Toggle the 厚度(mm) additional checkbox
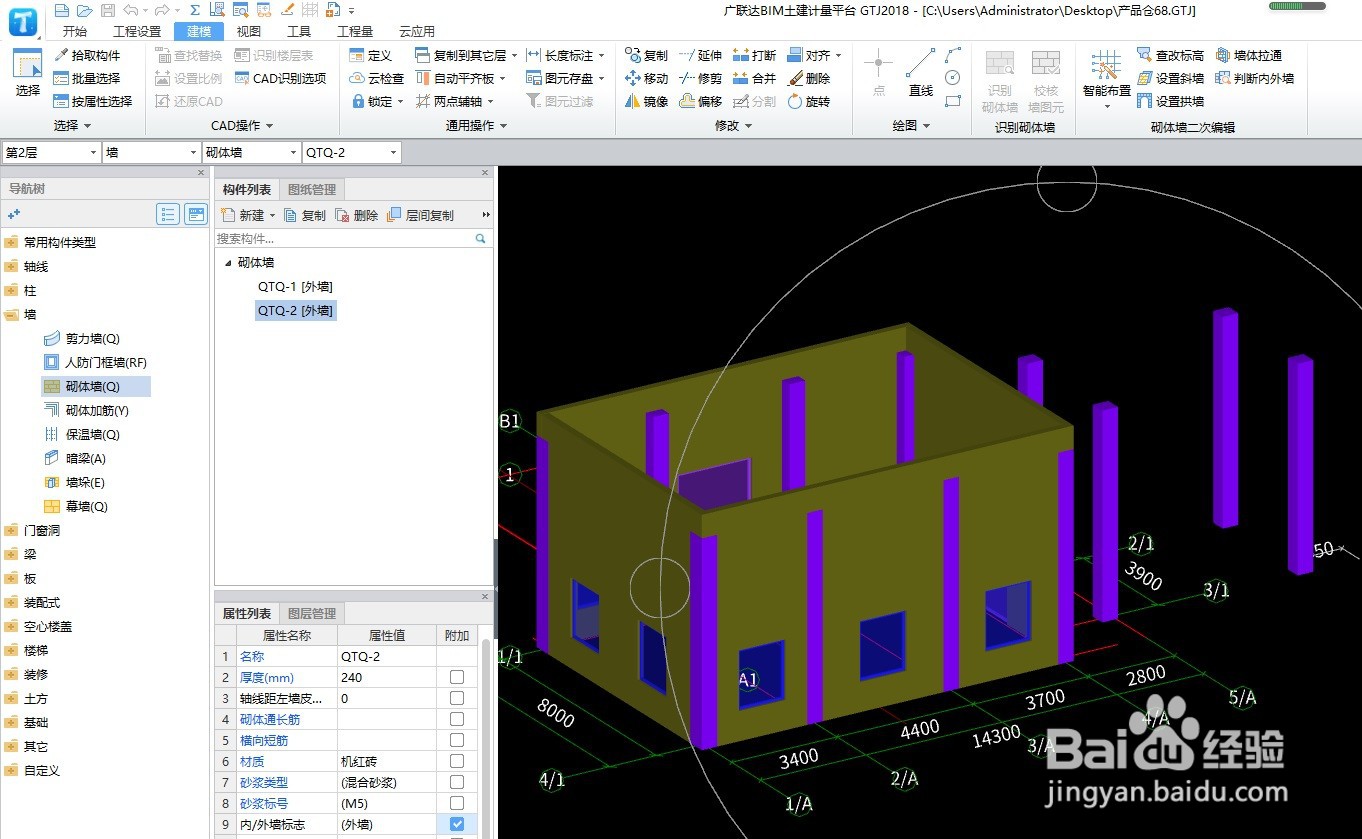 [x=457, y=677]
